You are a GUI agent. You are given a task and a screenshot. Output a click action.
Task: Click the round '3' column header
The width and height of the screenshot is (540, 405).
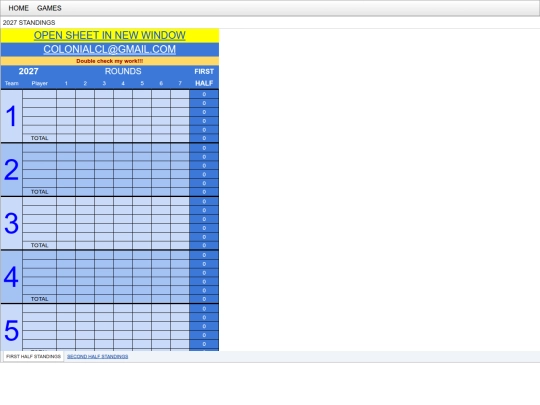(x=104, y=83)
